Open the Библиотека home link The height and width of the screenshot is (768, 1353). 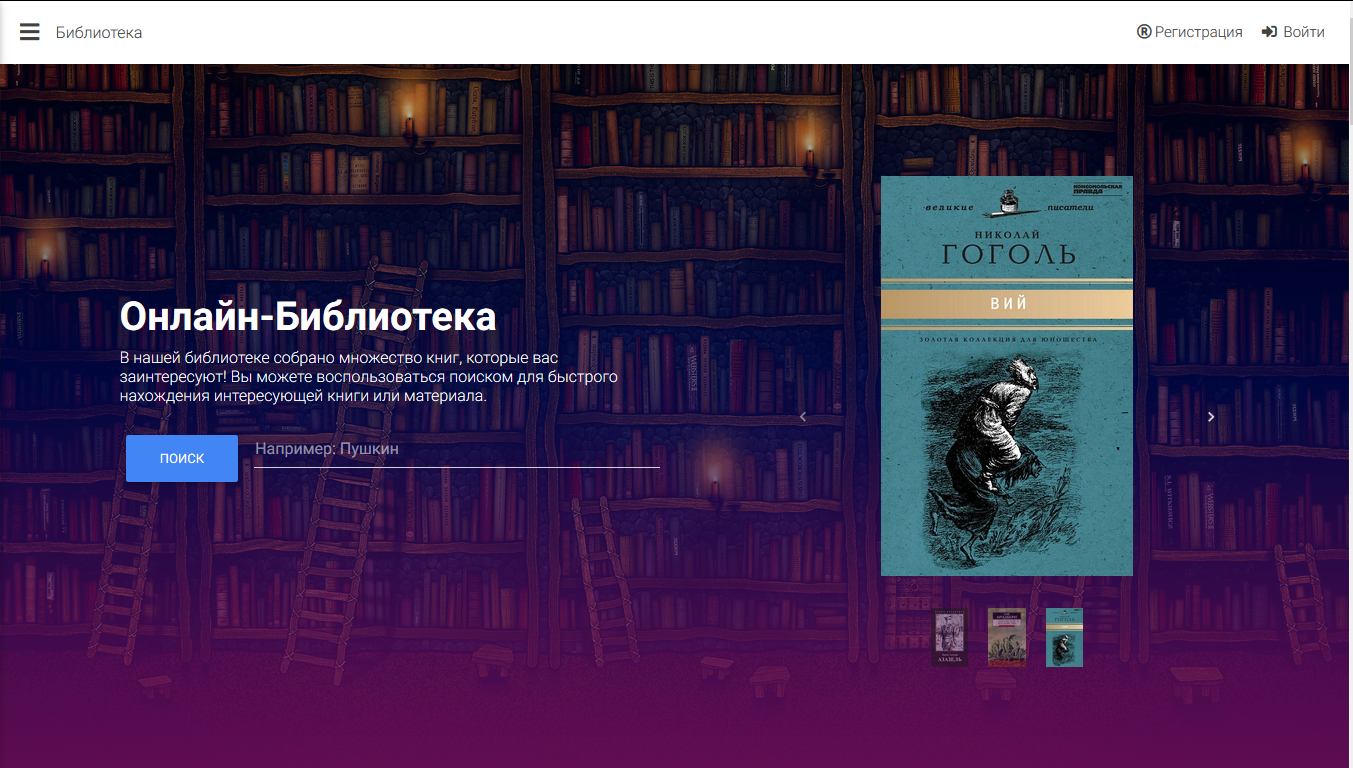pyautogui.click(x=99, y=32)
